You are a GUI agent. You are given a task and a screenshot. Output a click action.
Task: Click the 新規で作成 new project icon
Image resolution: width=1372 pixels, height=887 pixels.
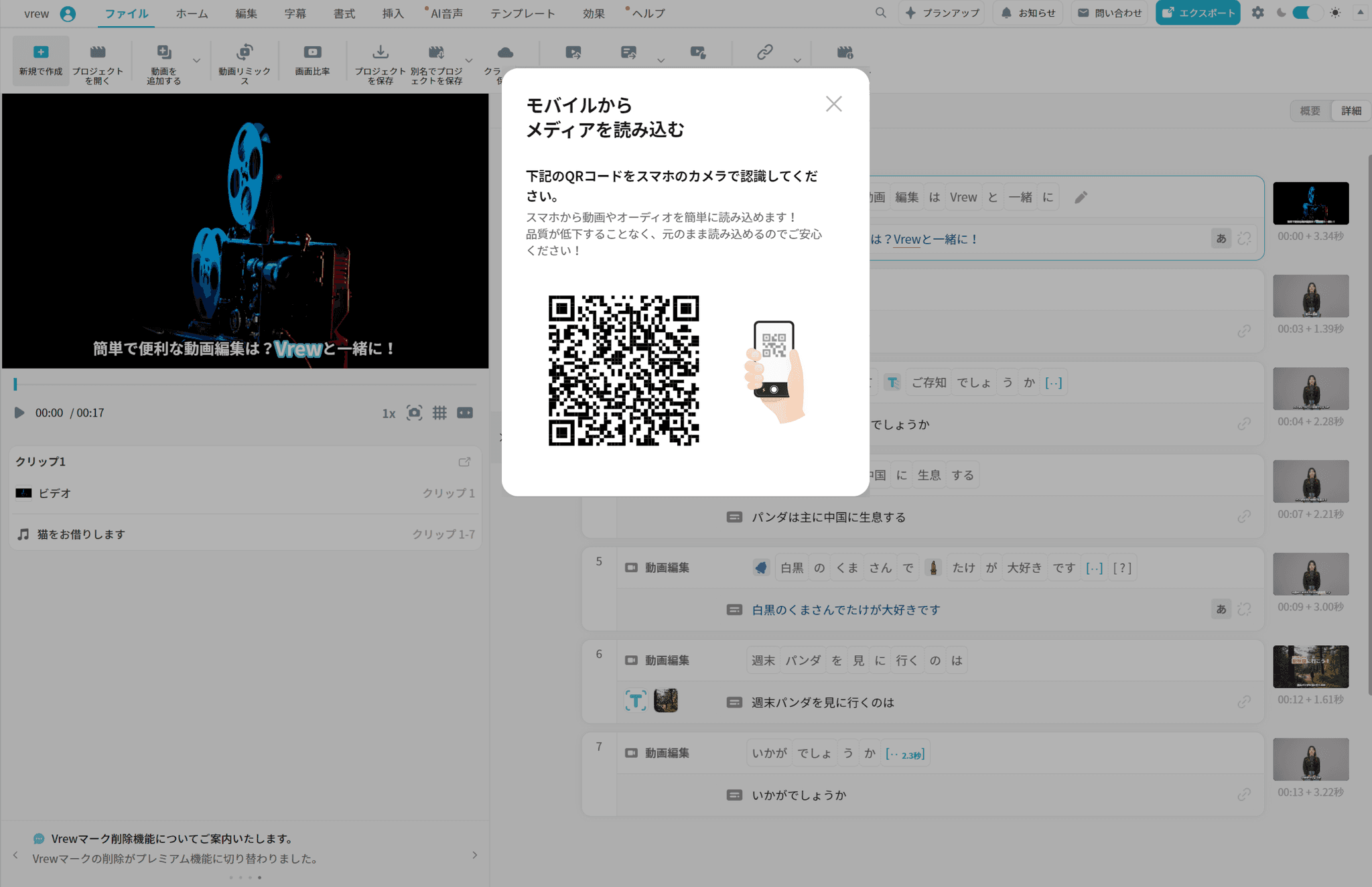click(41, 53)
